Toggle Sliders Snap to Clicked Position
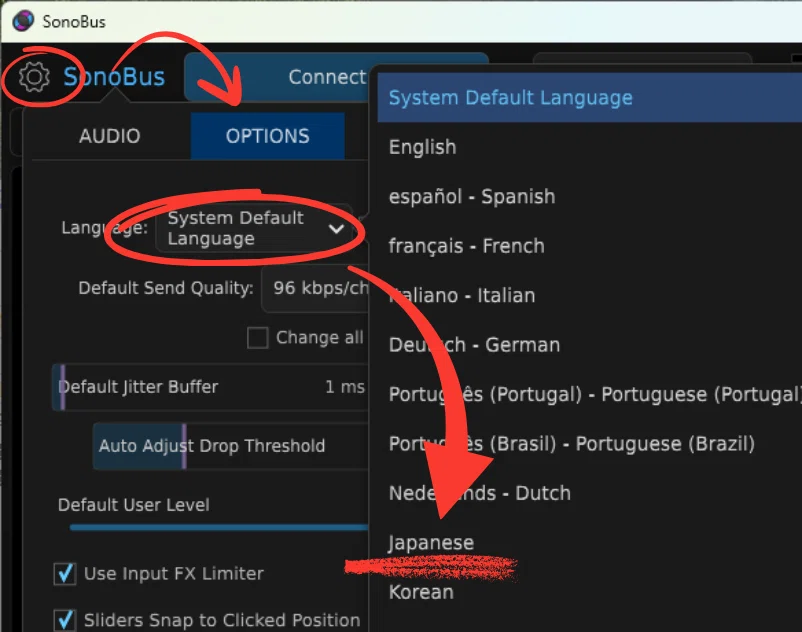This screenshot has width=802, height=632. point(65,620)
